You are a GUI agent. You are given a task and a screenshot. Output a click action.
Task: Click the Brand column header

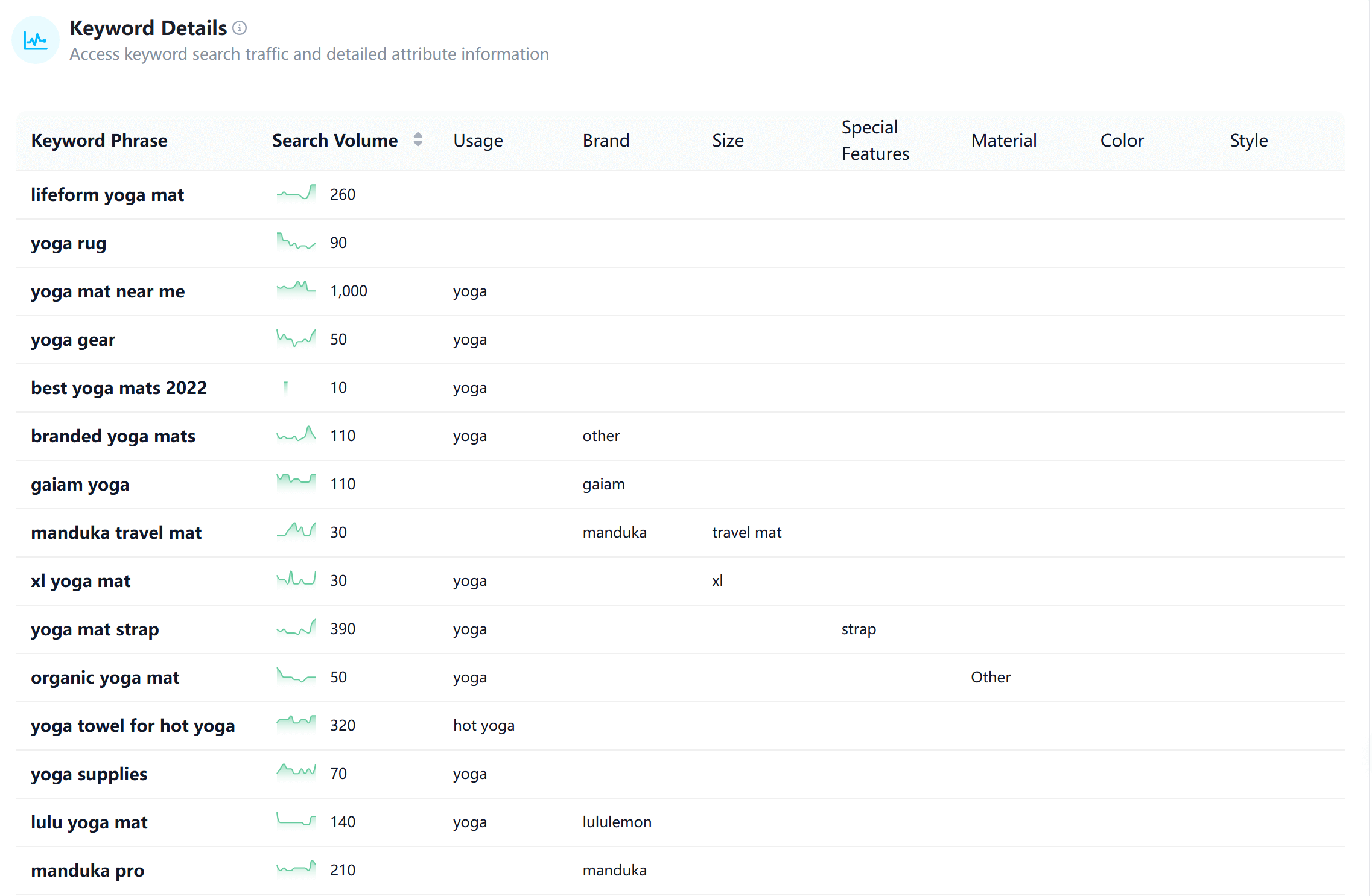(x=606, y=141)
